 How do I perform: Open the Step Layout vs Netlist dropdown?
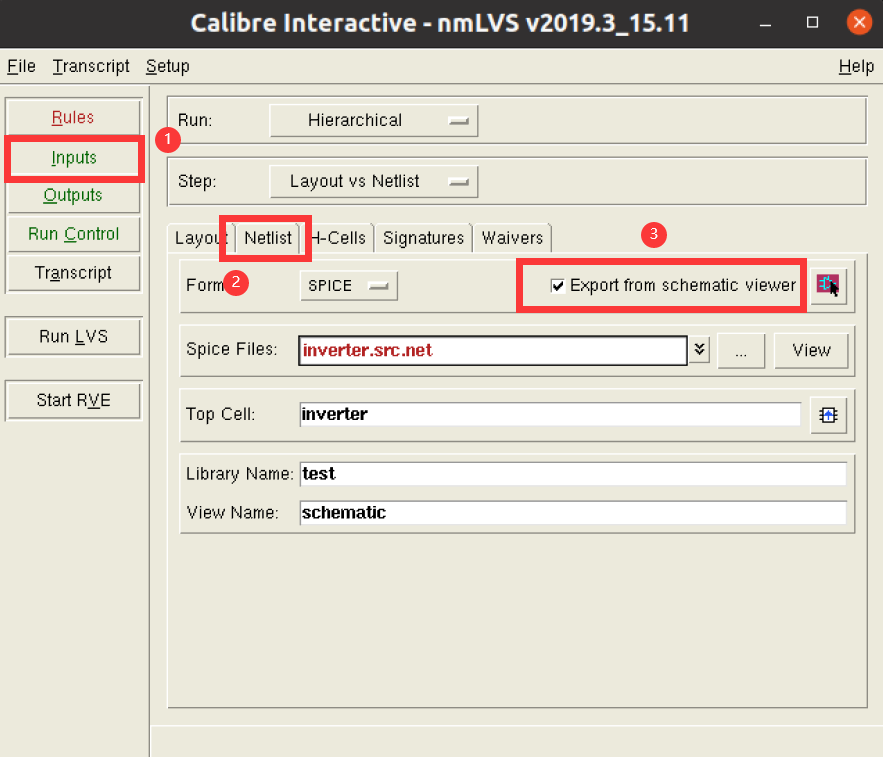[373, 181]
